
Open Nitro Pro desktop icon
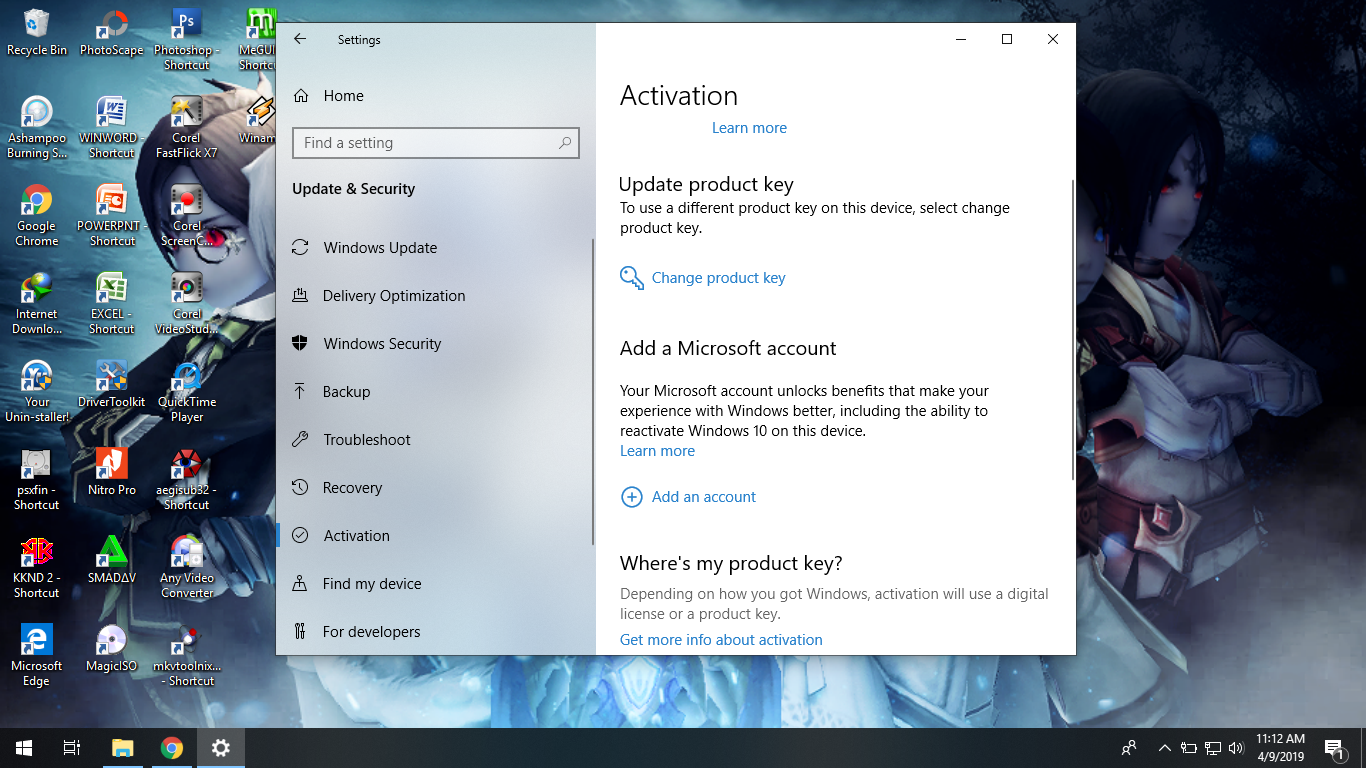112,473
